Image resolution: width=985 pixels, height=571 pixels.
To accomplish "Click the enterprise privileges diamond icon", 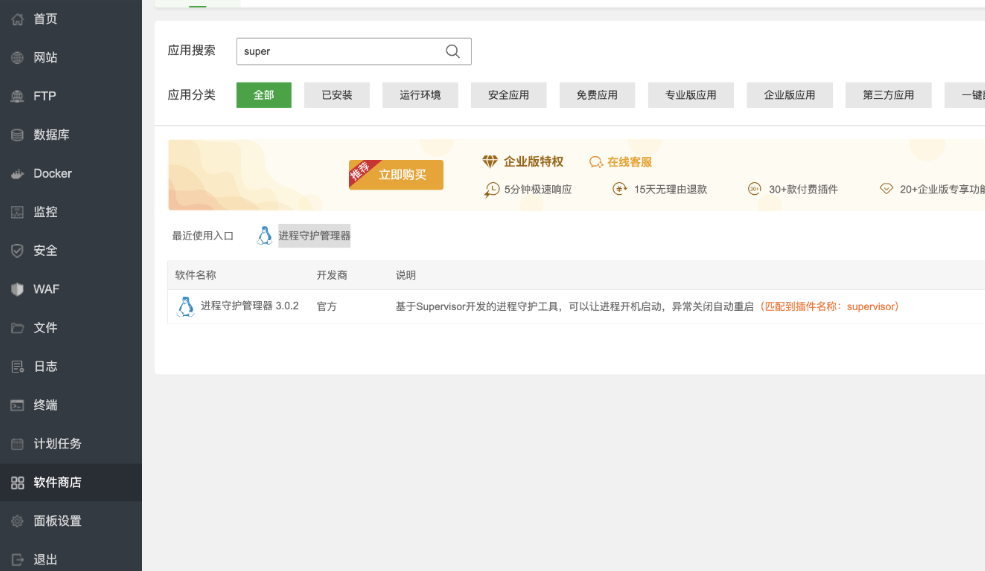I will tap(490, 162).
